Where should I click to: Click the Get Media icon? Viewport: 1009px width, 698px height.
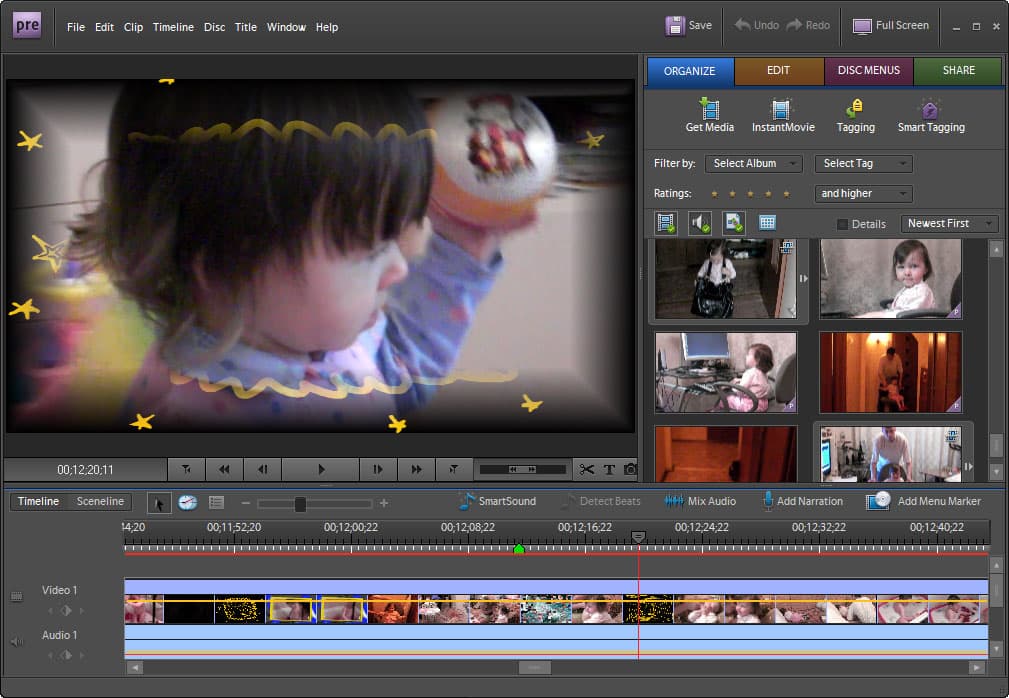(x=709, y=109)
